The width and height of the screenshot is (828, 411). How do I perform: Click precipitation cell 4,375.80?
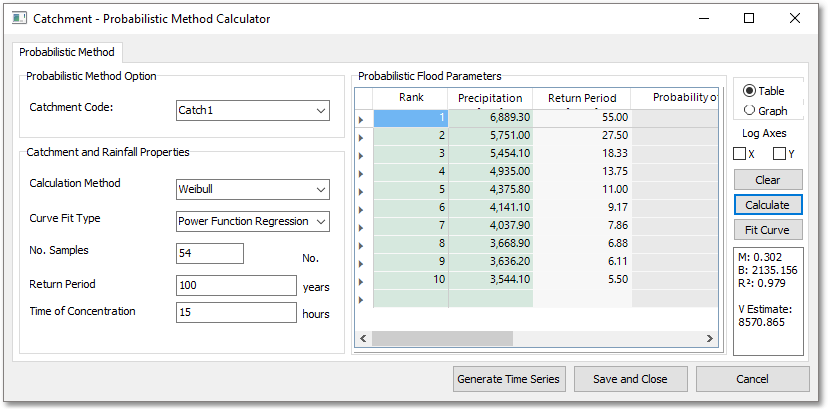[x=491, y=189]
